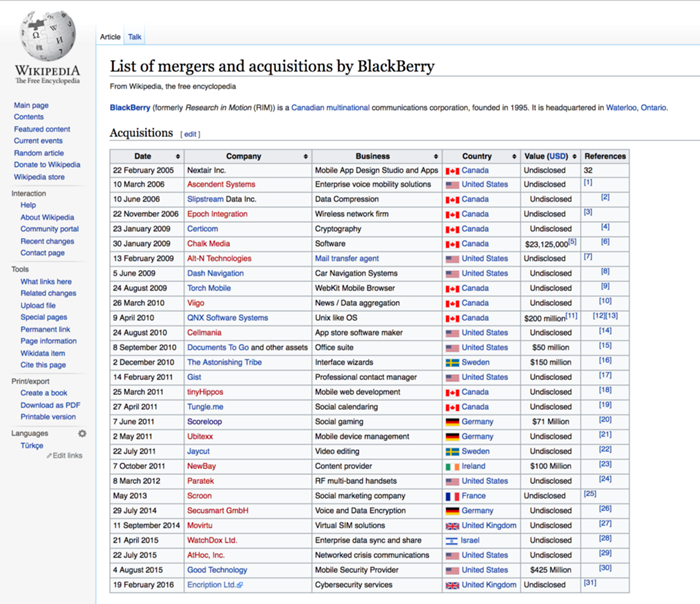Image resolution: width=700 pixels, height=604 pixels.
Task: Switch to the Talk tab
Action: pyautogui.click(x=135, y=37)
